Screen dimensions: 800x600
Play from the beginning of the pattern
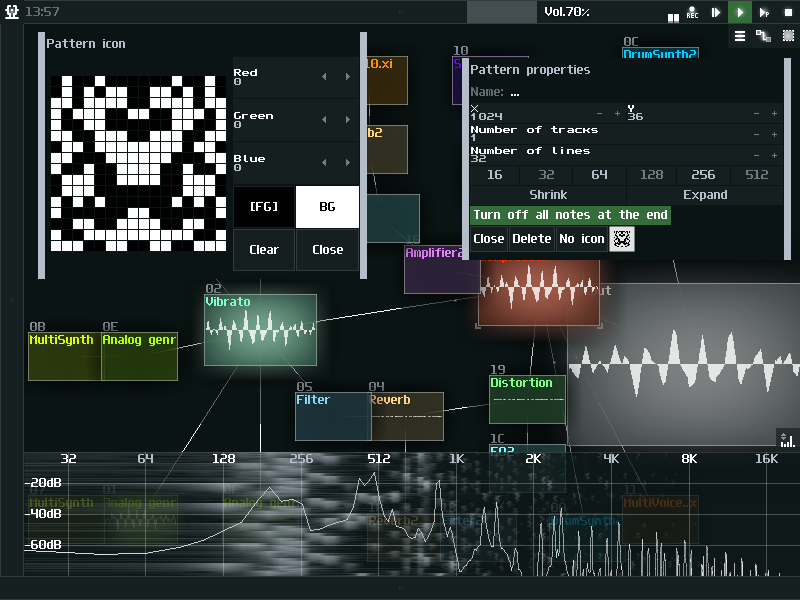tap(716, 12)
